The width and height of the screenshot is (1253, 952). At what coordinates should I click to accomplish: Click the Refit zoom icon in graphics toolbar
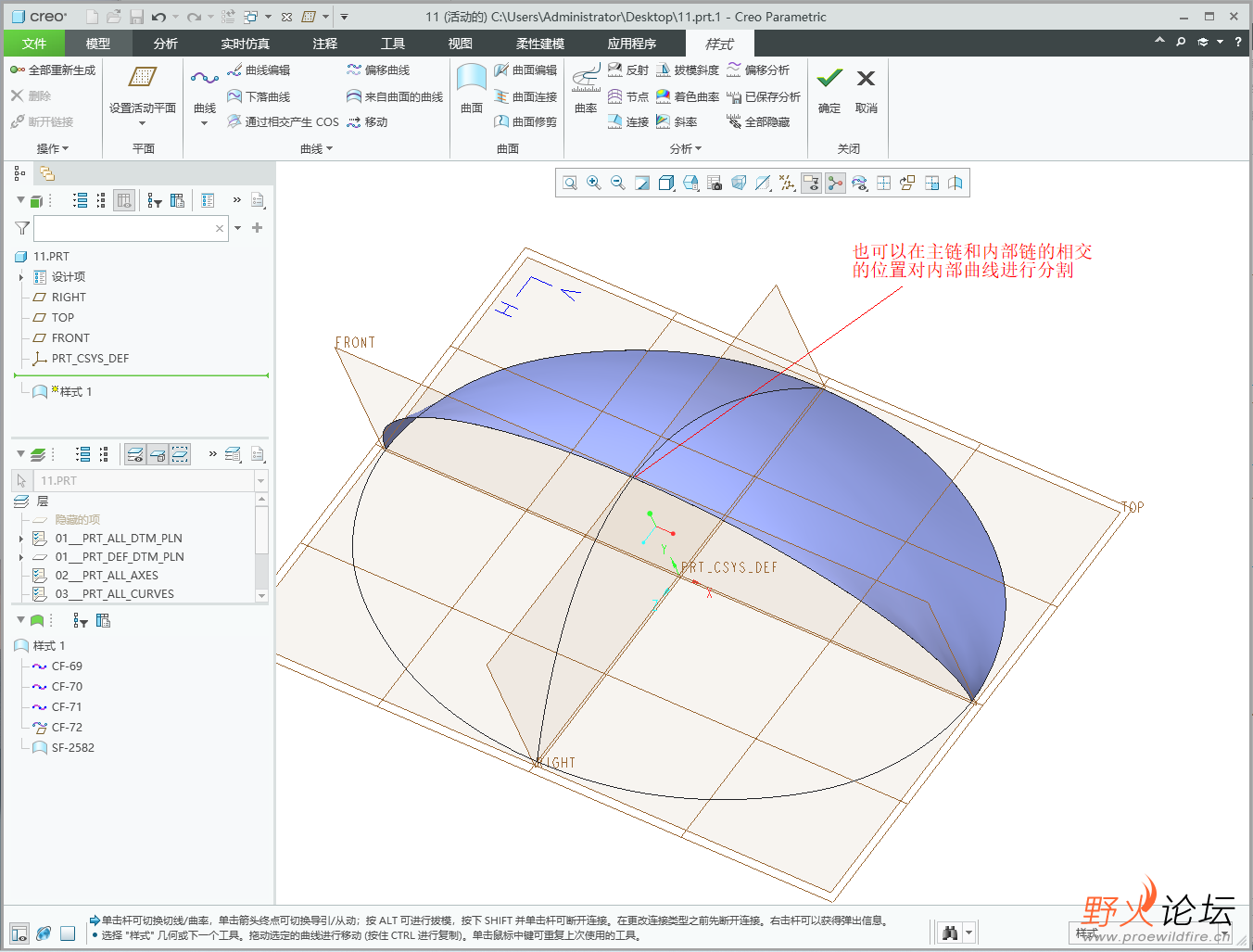570,183
